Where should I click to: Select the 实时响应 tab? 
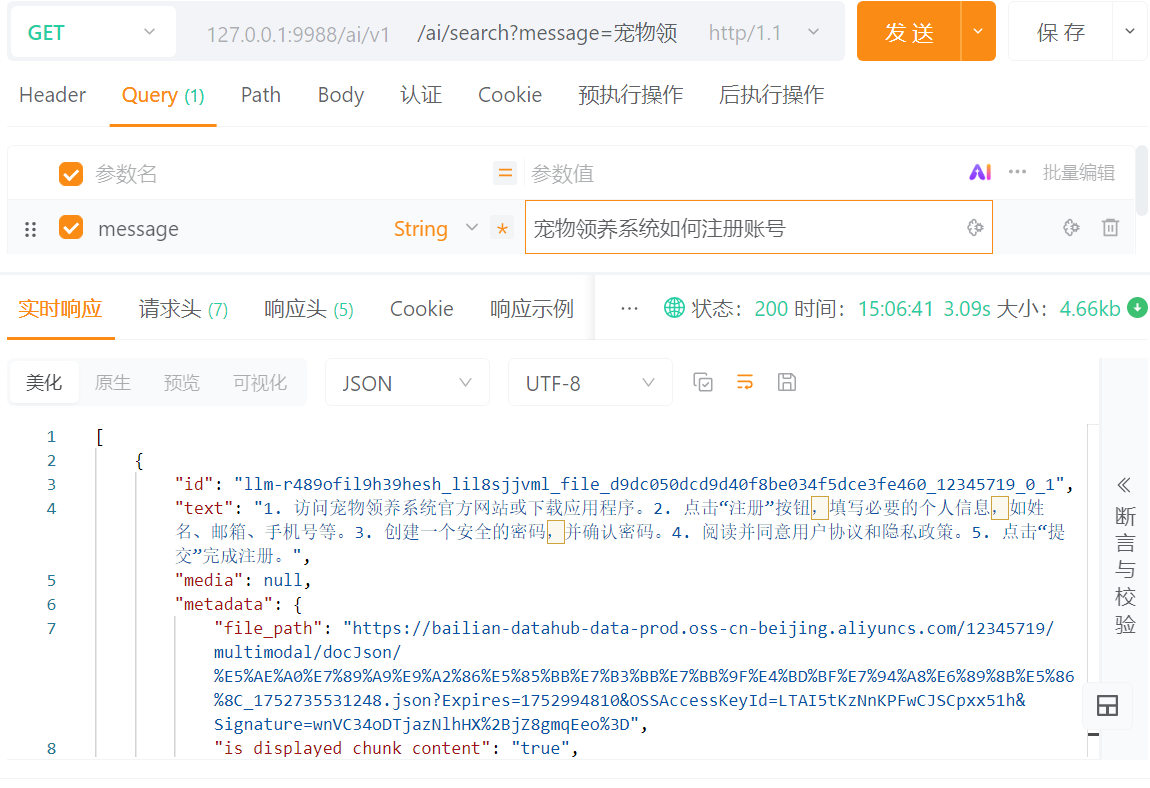pyautogui.click(x=60, y=309)
